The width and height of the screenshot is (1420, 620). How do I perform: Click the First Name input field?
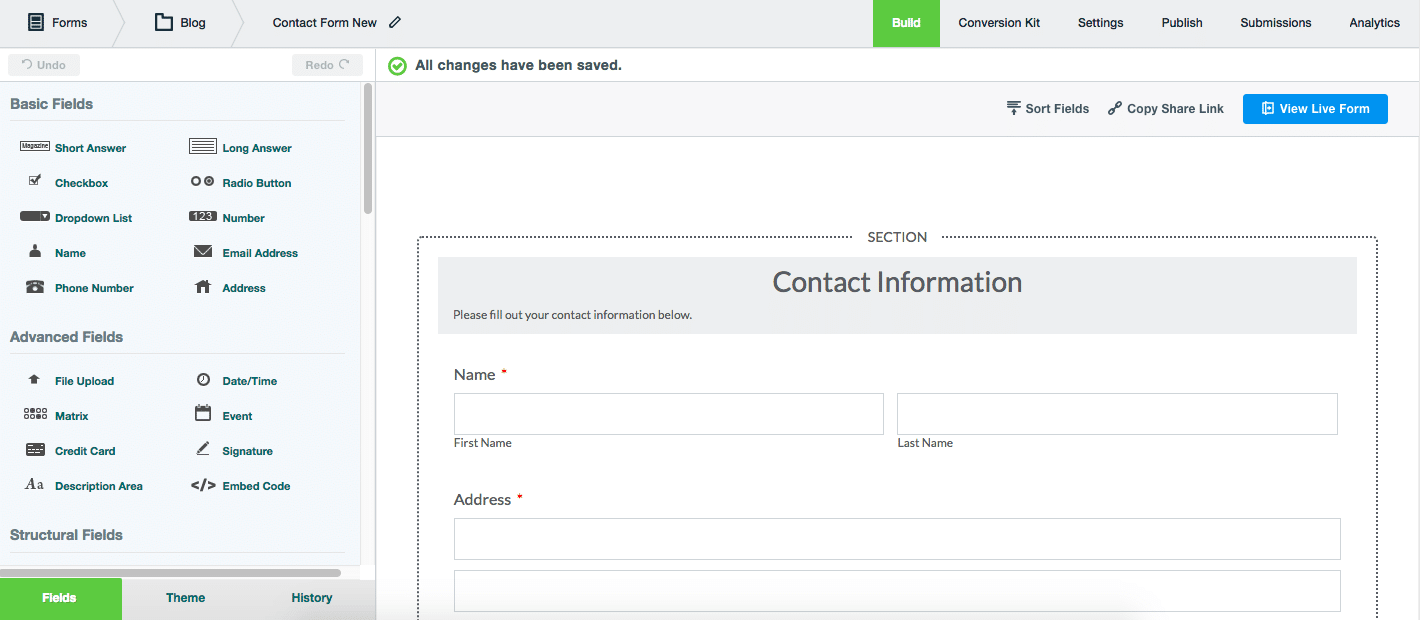point(668,413)
